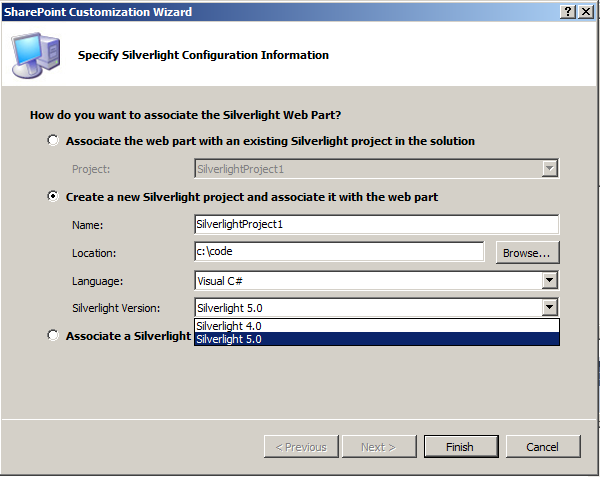This screenshot has width=600, height=477.
Task: Expand the Language dropdown arrow
Action: click(x=549, y=280)
